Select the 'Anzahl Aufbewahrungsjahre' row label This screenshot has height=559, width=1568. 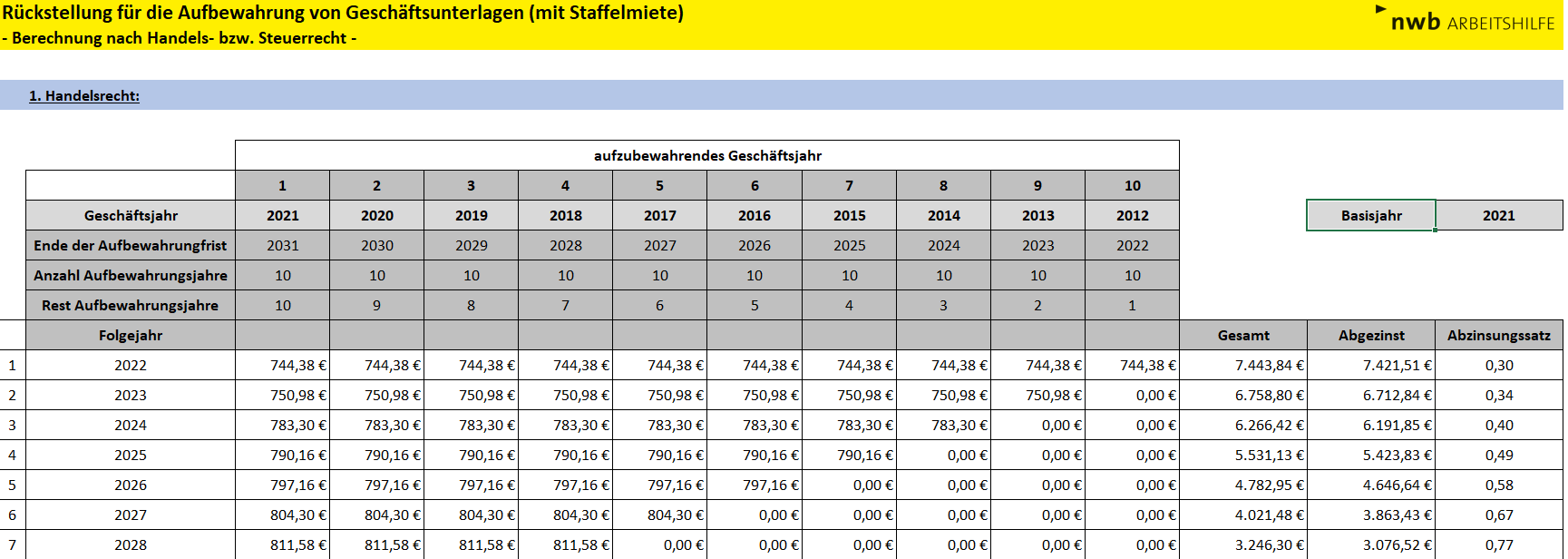click(x=131, y=275)
